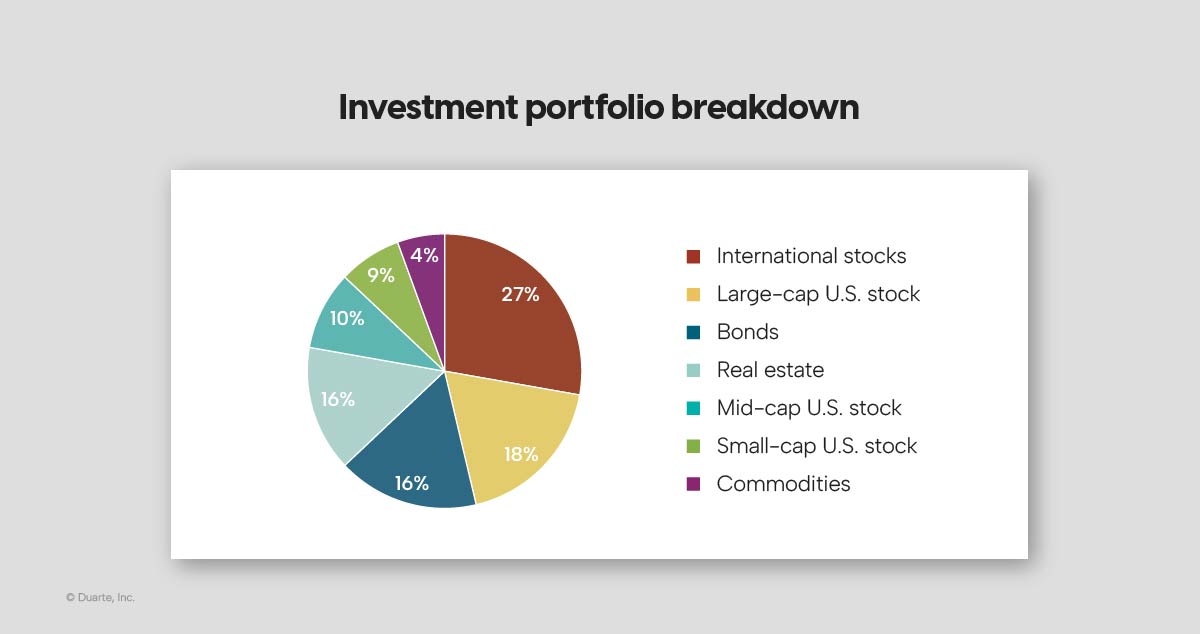Click the Commodities legend label

pos(783,484)
